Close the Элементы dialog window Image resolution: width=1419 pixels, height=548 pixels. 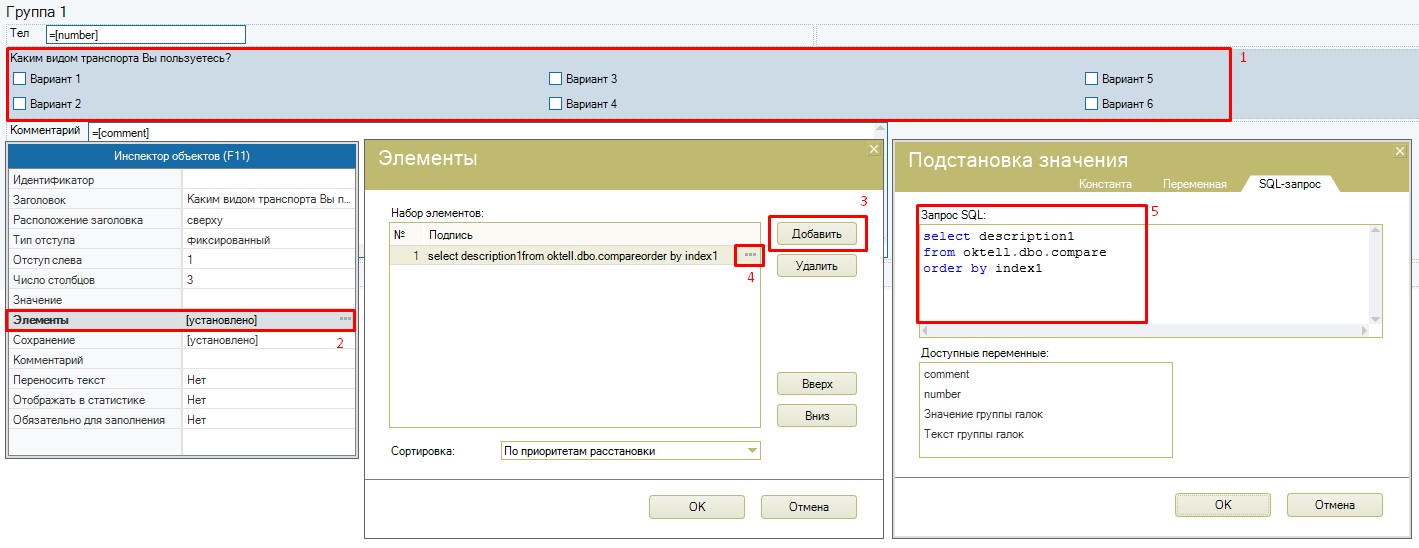click(x=873, y=149)
